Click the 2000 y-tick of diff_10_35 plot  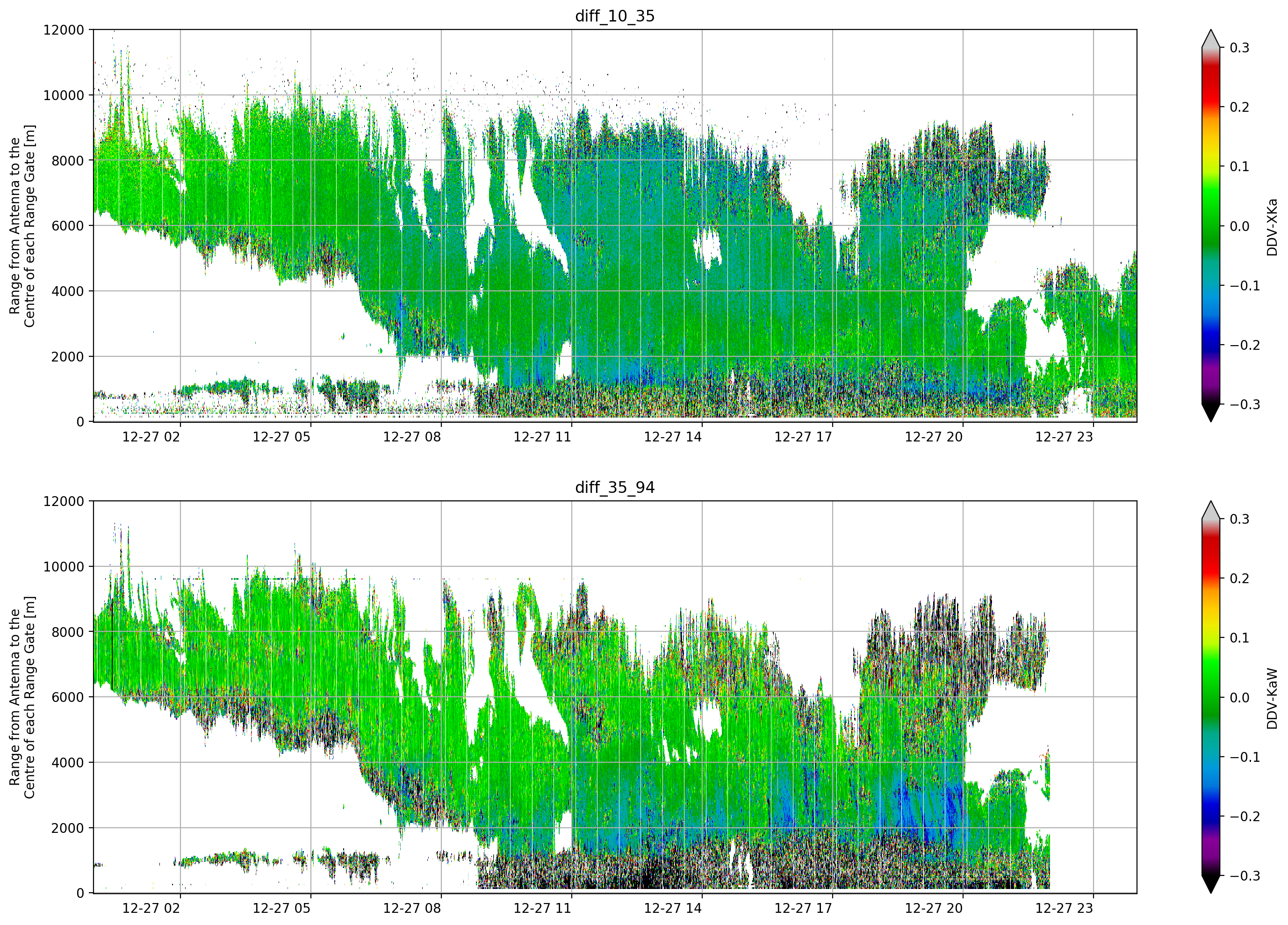click(x=68, y=357)
